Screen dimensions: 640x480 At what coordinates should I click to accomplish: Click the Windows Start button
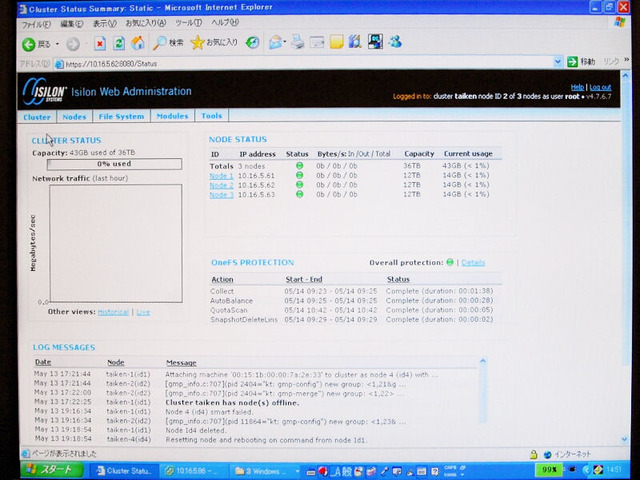click(51, 470)
